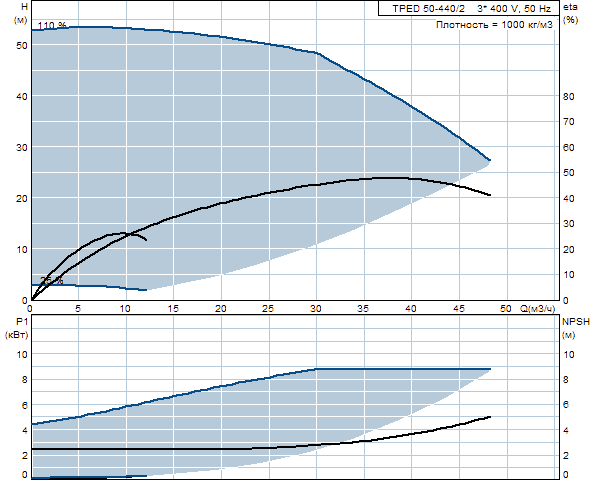Click the '15' tick on the flow axis

coord(173,309)
